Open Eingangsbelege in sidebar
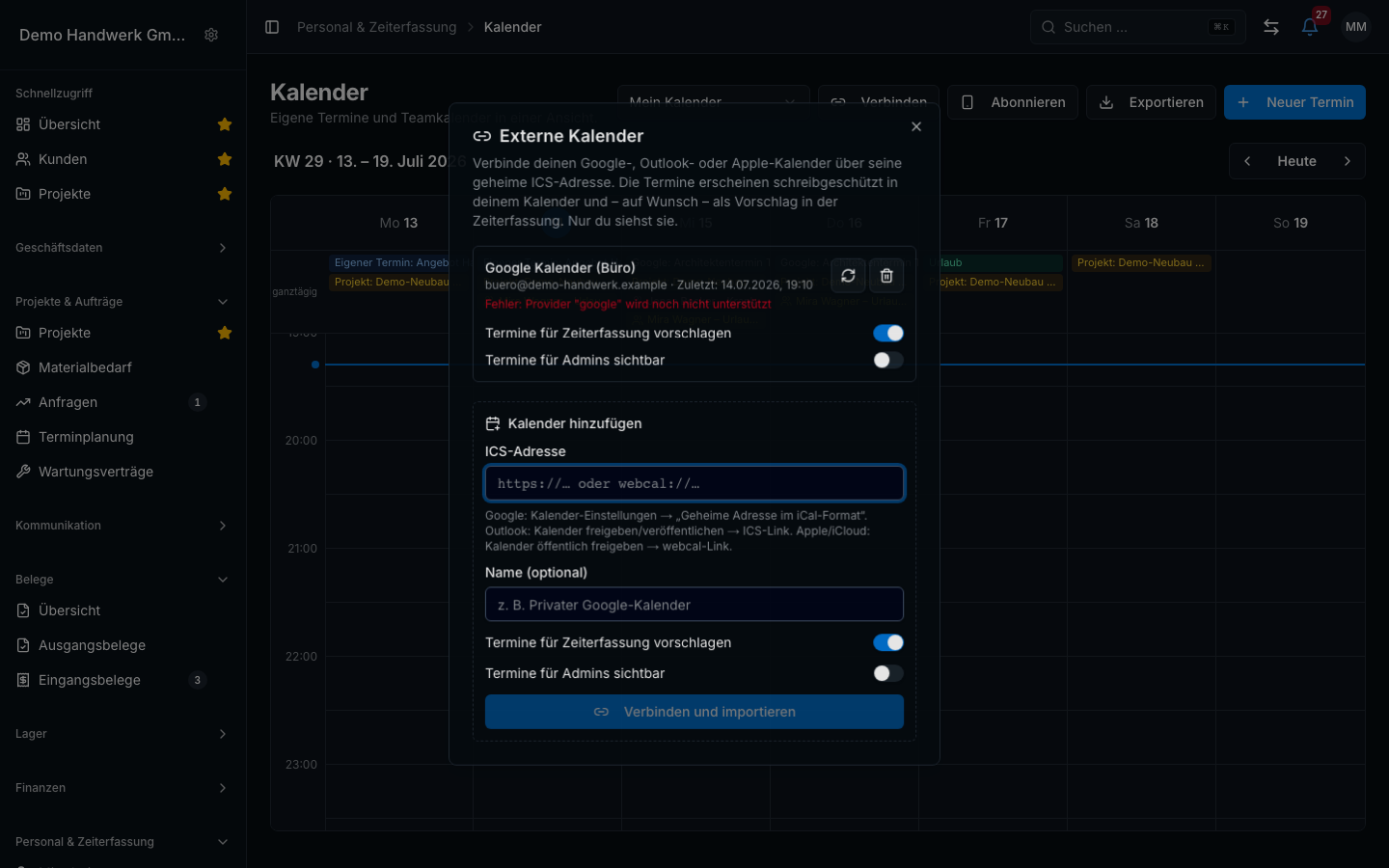The height and width of the screenshot is (868, 1389). pyautogui.click(x=123, y=680)
